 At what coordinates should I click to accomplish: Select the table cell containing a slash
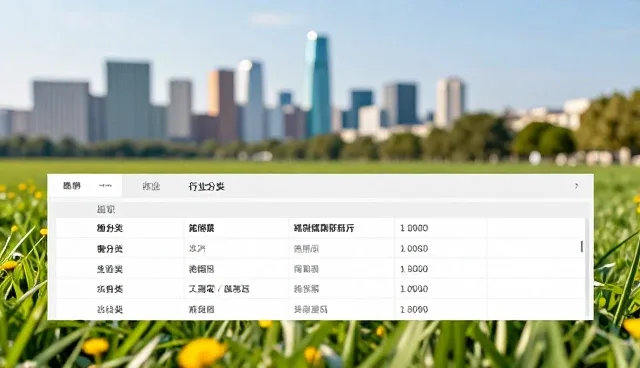pyautogui.click(x=236, y=289)
